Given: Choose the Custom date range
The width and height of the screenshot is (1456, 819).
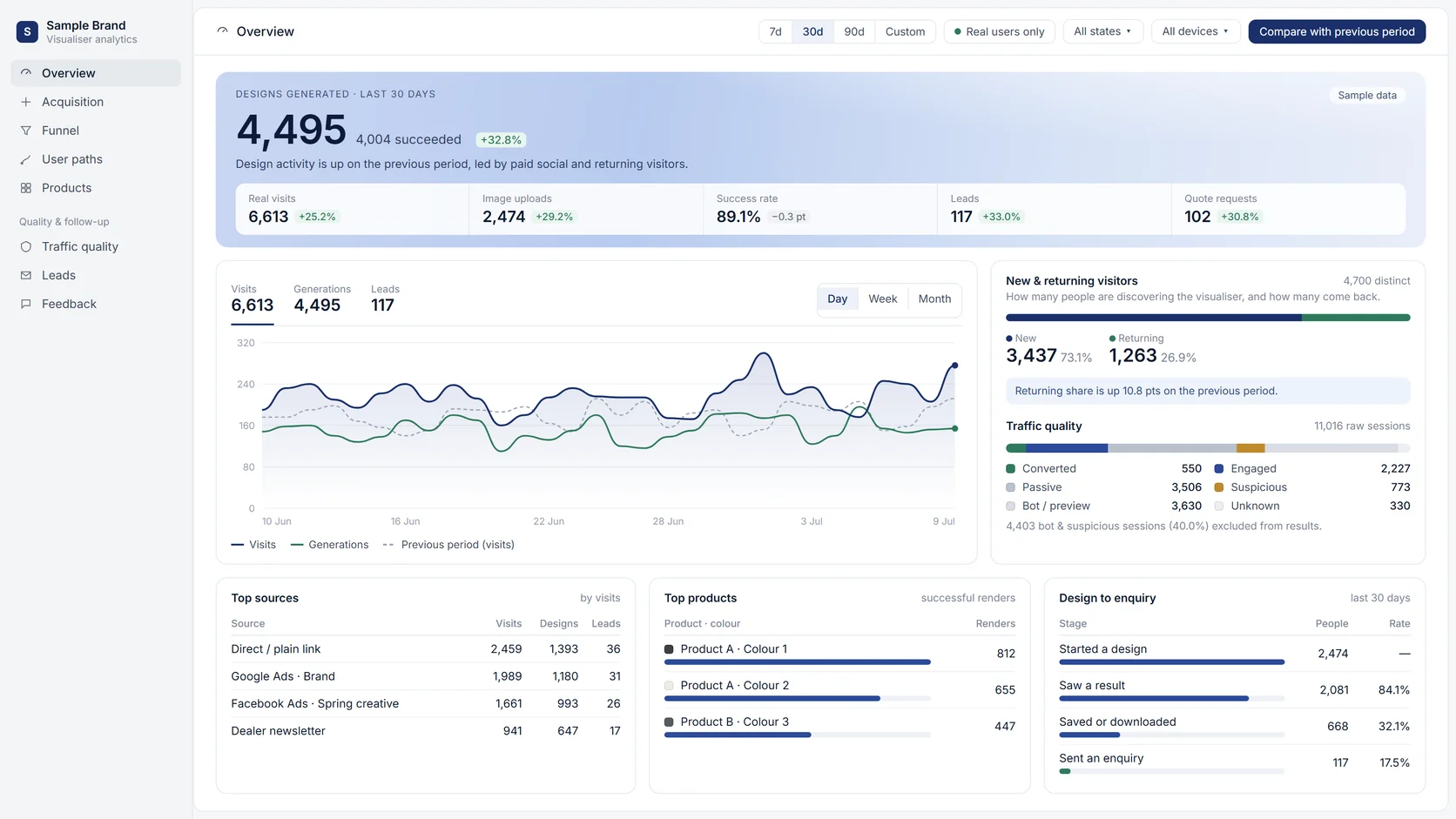Looking at the screenshot, I should (x=905, y=31).
